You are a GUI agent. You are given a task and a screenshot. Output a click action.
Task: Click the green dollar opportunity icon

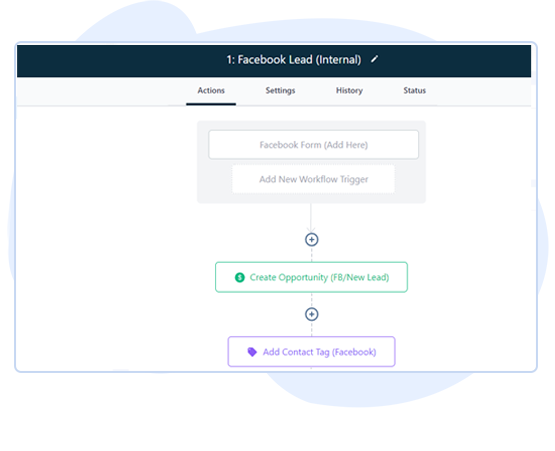tap(240, 277)
